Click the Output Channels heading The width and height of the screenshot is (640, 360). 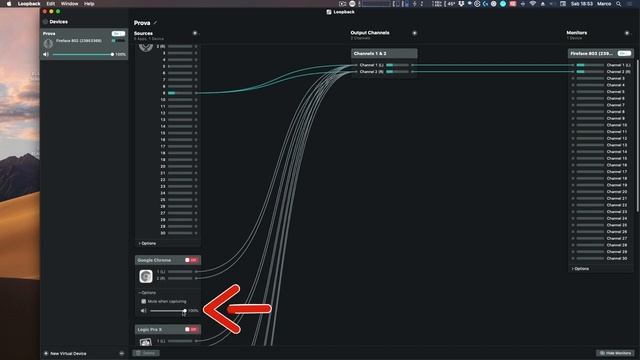[370, 33]
